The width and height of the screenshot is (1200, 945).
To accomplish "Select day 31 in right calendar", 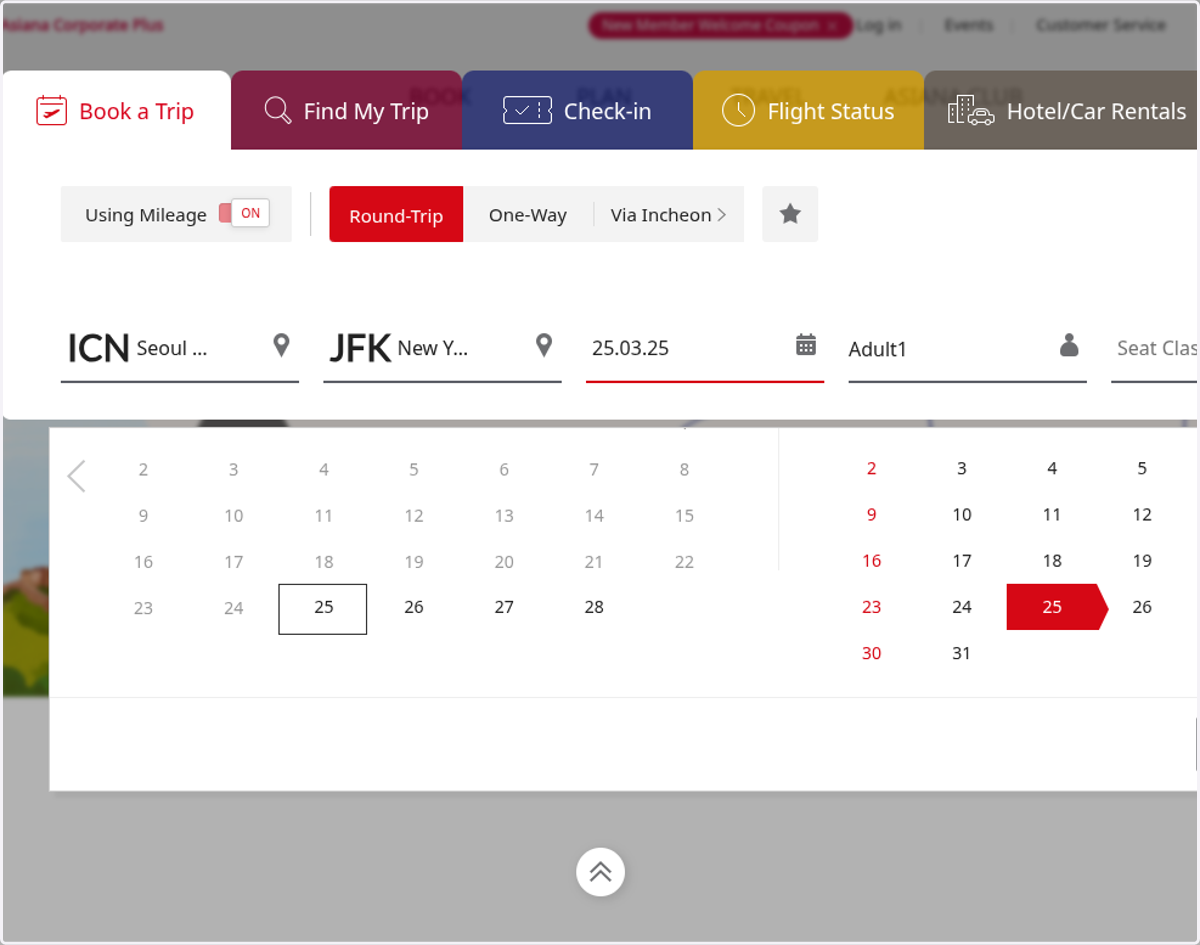I will (962, 653).
